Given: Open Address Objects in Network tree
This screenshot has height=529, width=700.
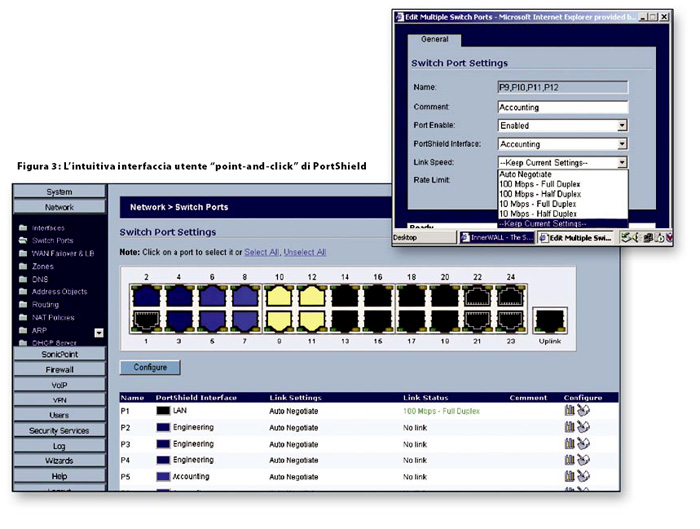Looking at the screenshot, I should pyautogui.click(x=59, y=292).
